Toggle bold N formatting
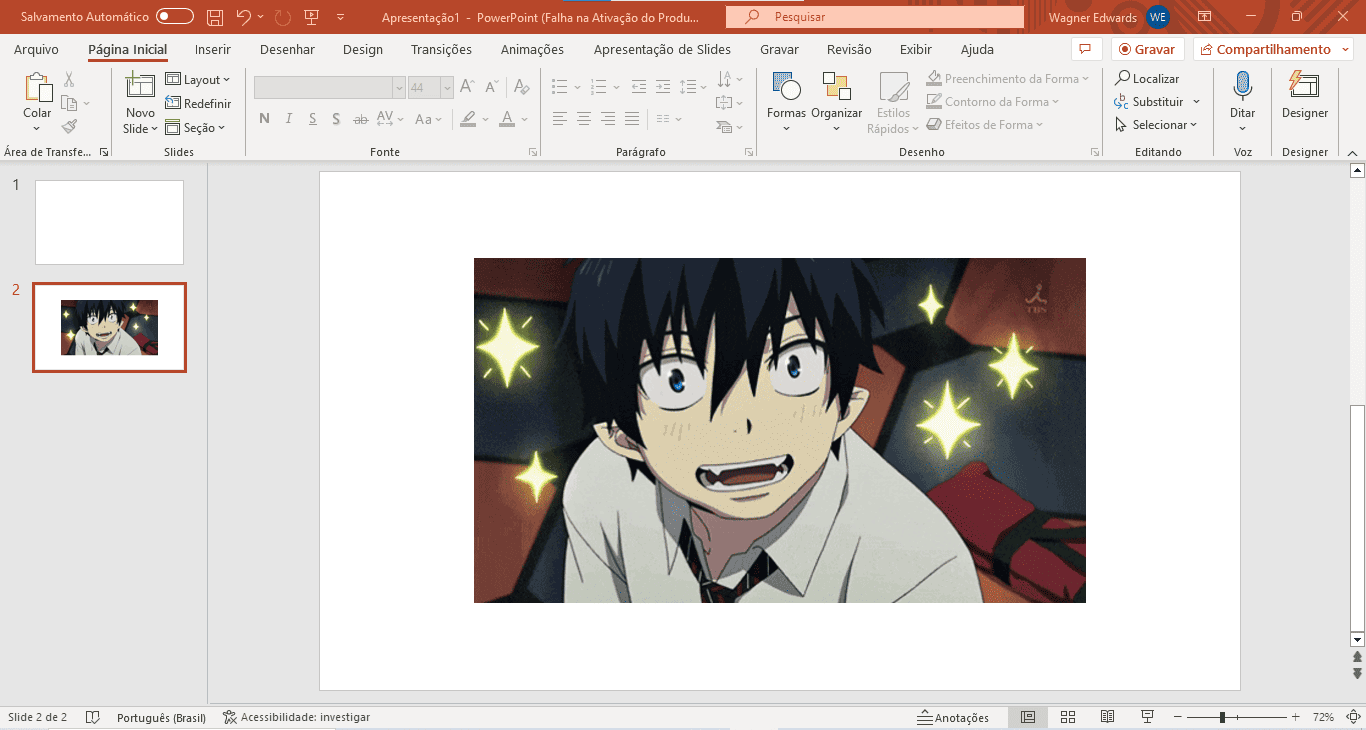 (264, 119)
